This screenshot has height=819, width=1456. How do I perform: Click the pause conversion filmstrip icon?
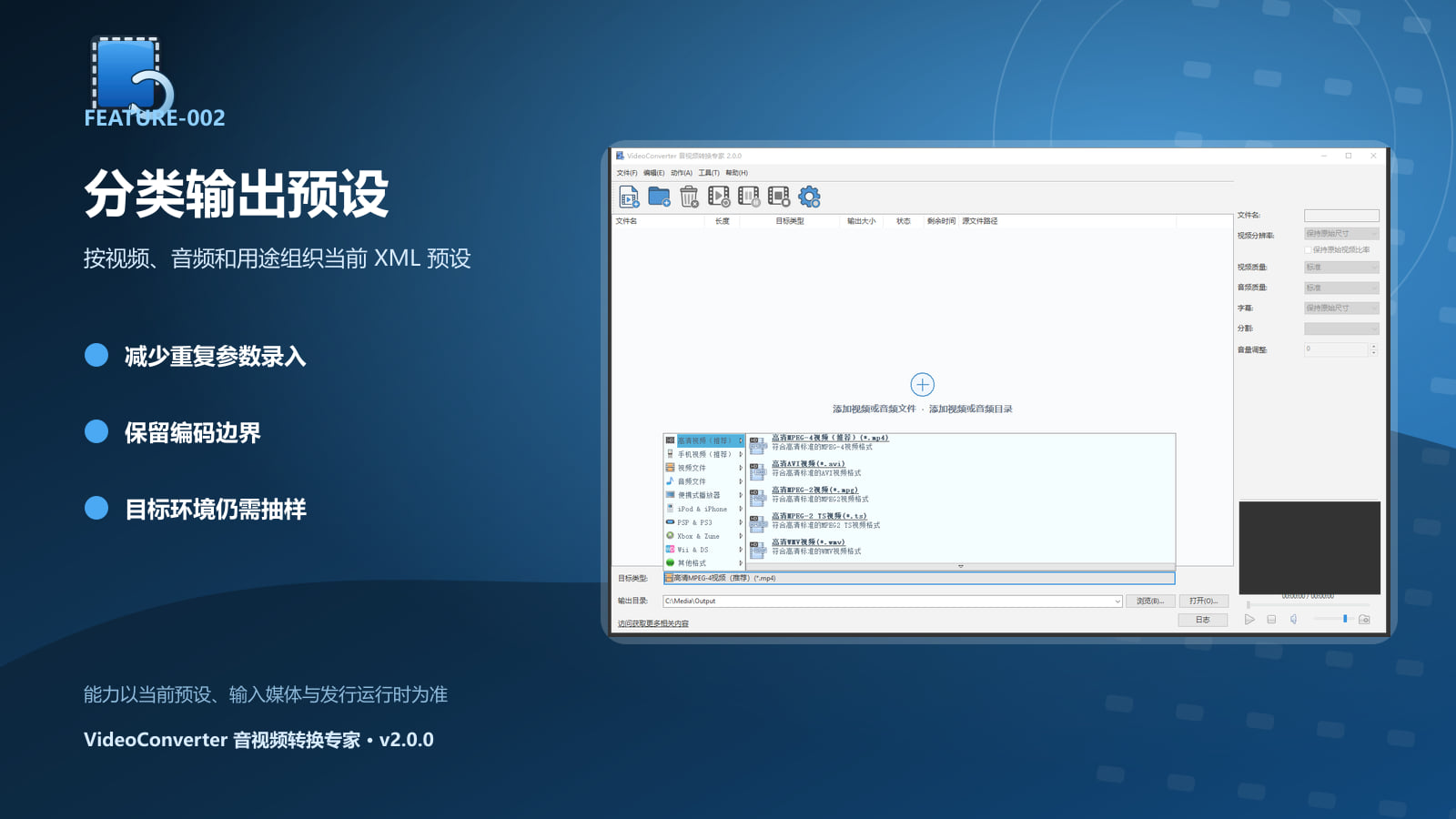pyautogui.click(x=749, y=197)
